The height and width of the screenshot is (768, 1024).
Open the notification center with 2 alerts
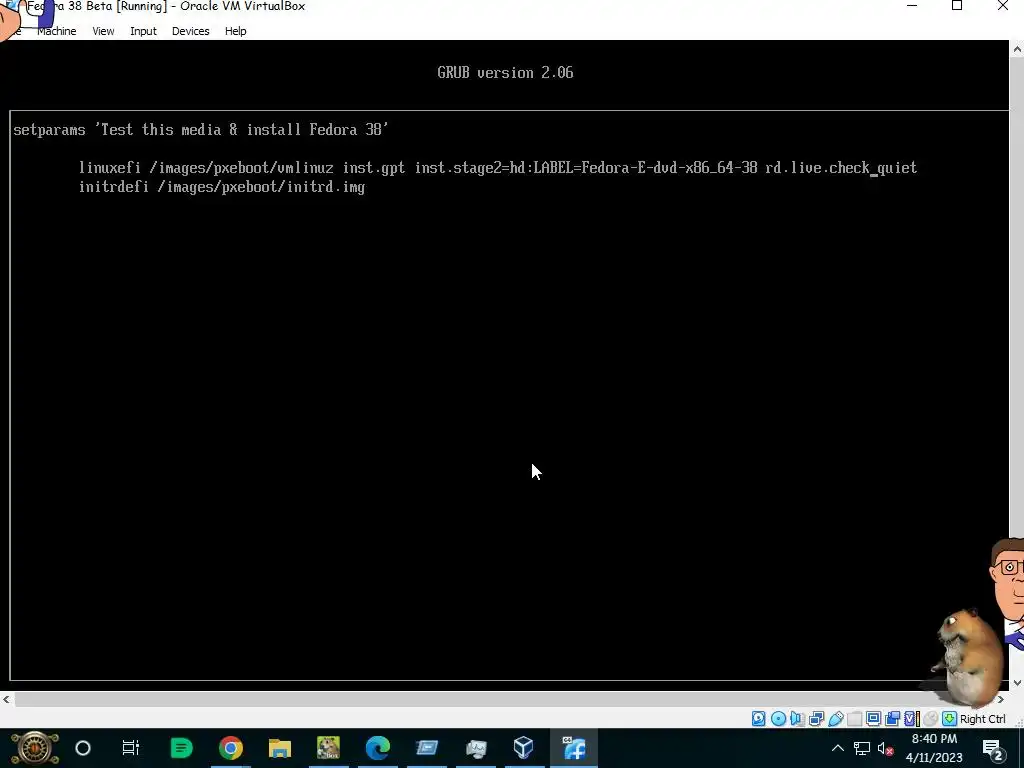992,748
